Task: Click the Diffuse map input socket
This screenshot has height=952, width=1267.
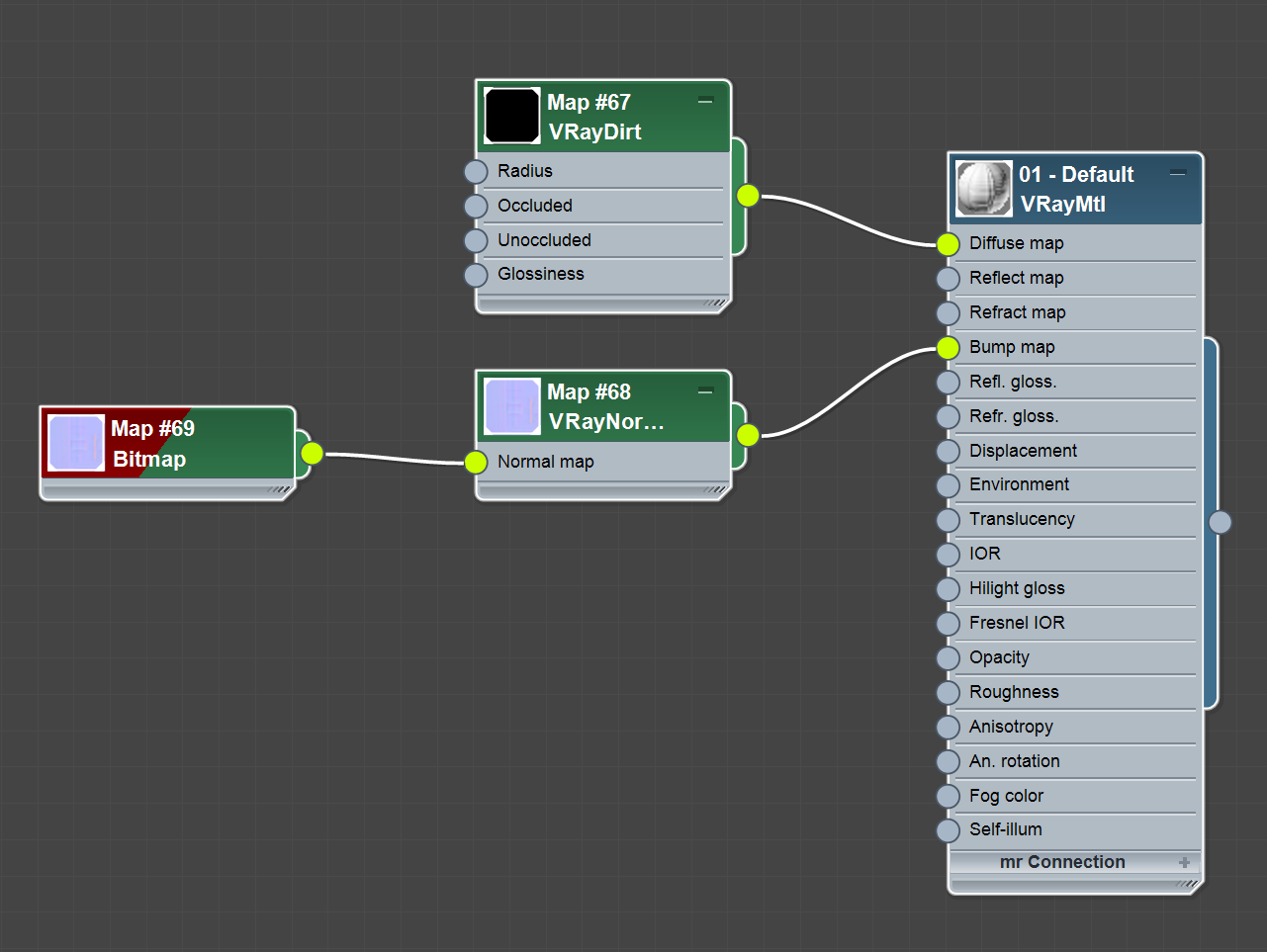Action: [948, 243]
